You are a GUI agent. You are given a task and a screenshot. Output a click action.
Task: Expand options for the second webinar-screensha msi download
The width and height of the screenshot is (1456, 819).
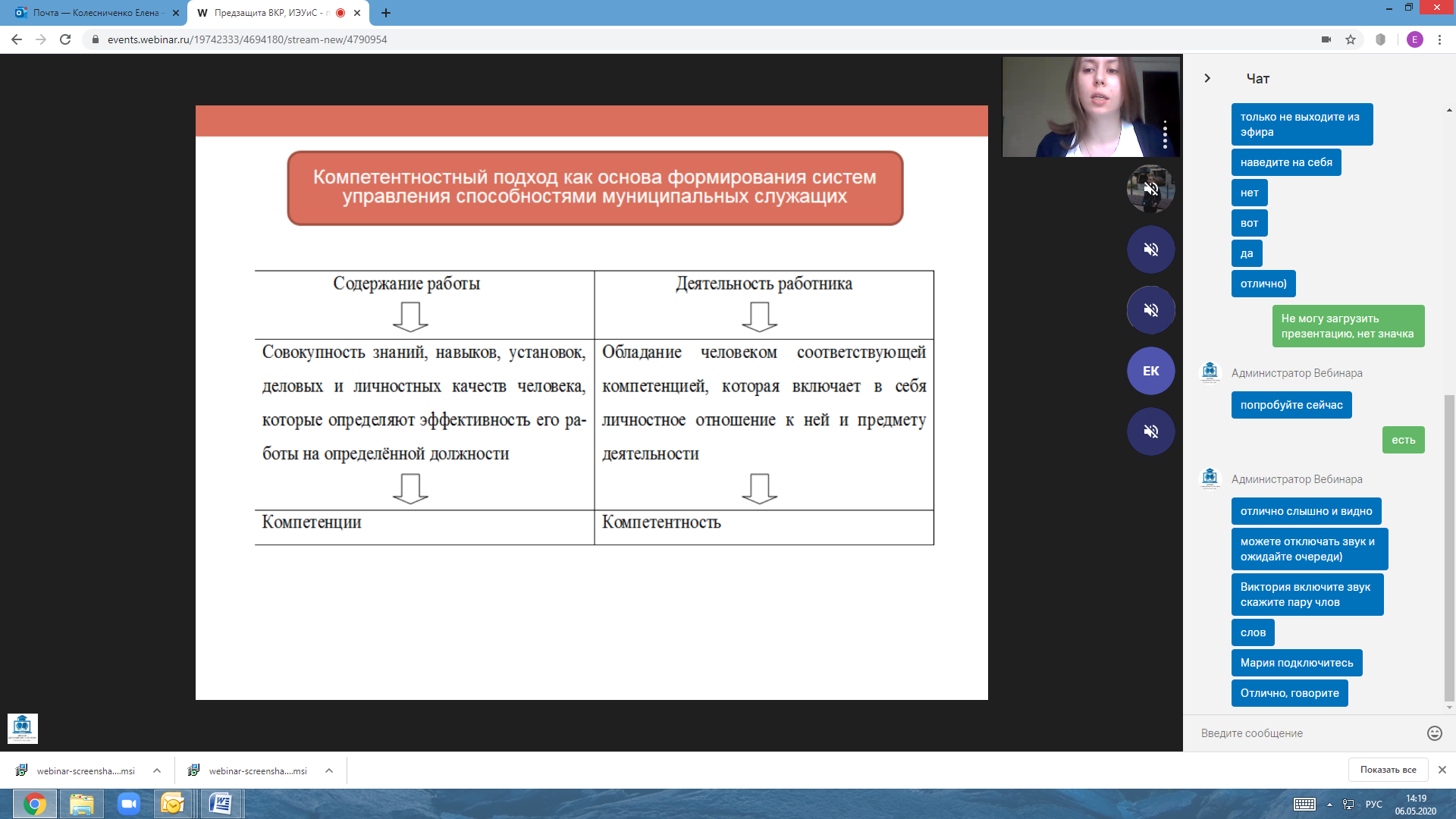coord(329,770)
